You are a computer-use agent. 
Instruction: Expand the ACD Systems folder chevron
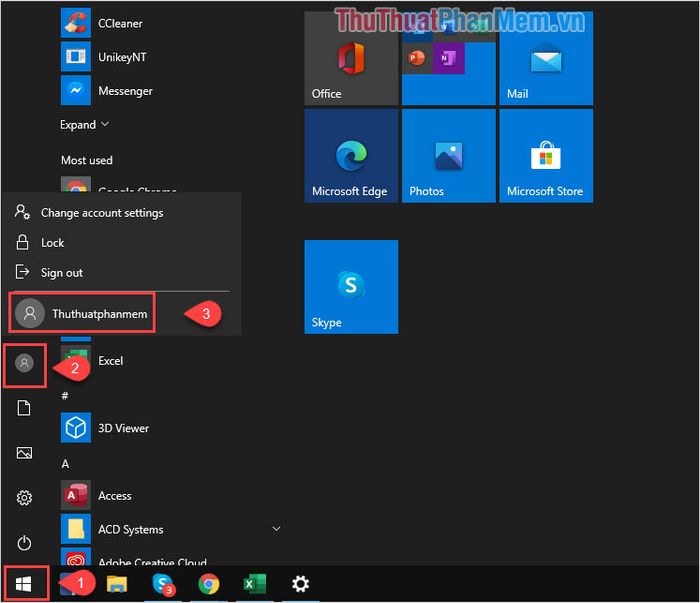point(276,529)
